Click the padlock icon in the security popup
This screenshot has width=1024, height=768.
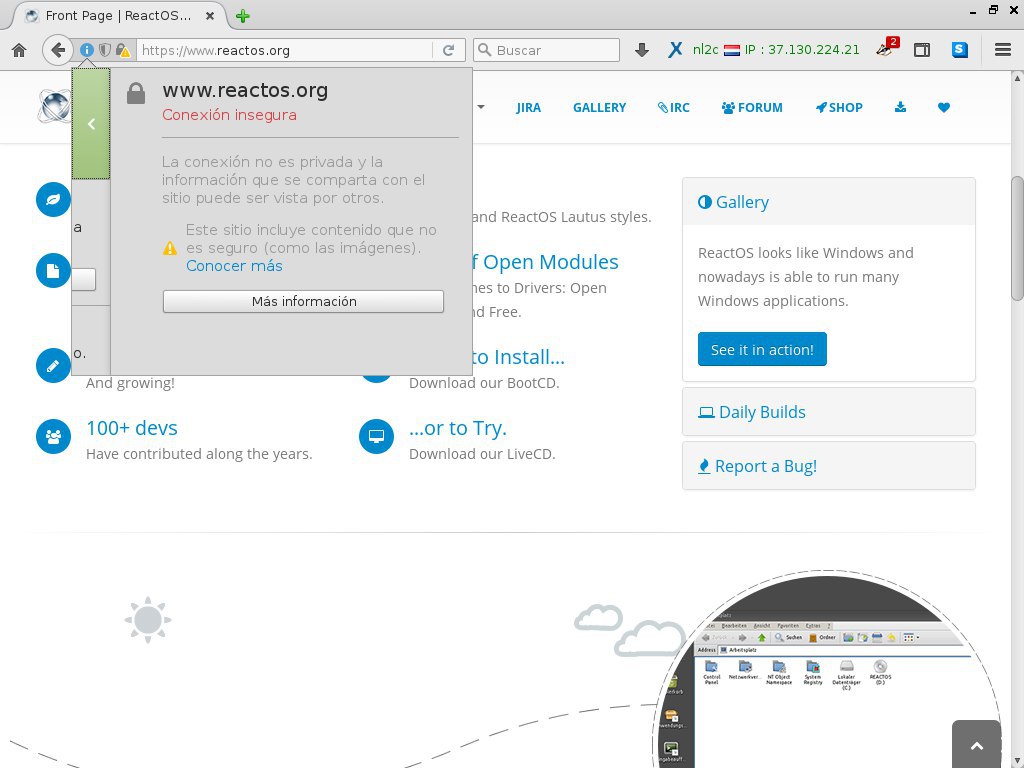pos(136,93)
